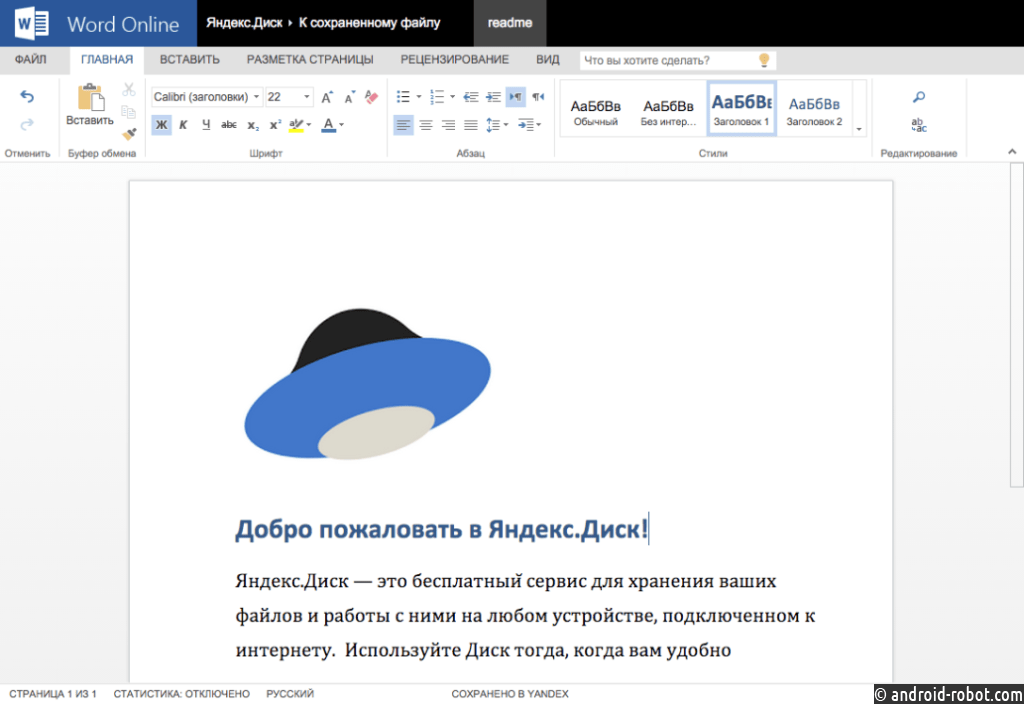This screenshot has height=704, width=1024.
Task: Insert a numbered list
Action: click(x=437, y=97)
